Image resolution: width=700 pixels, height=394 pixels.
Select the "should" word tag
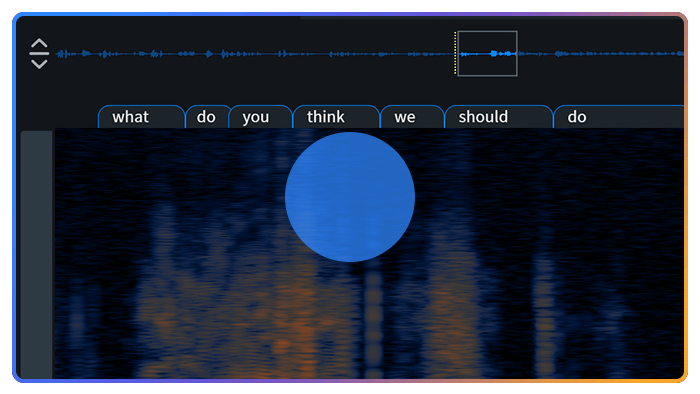click(x=499, y=117)
